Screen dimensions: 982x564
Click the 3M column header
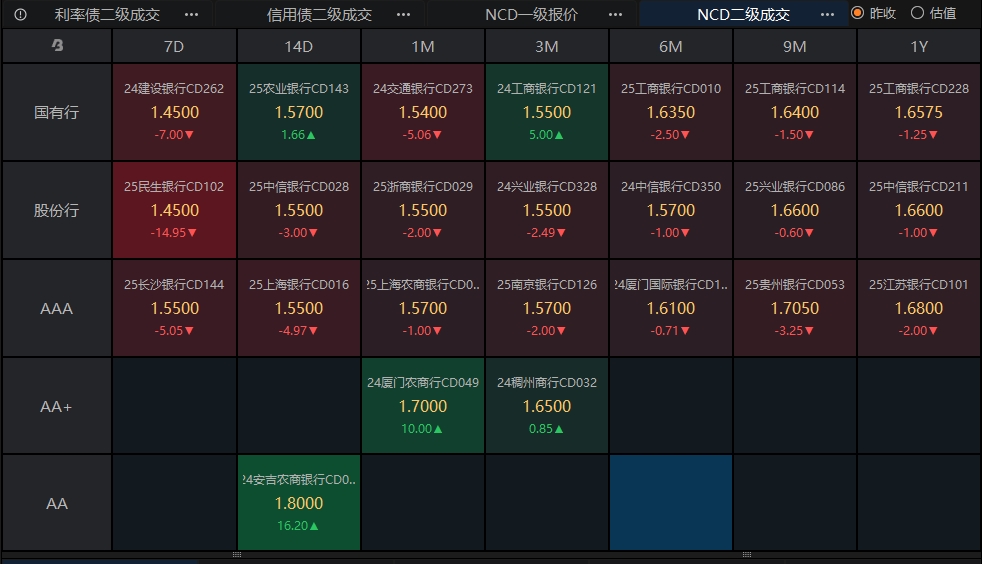point(547,46)
